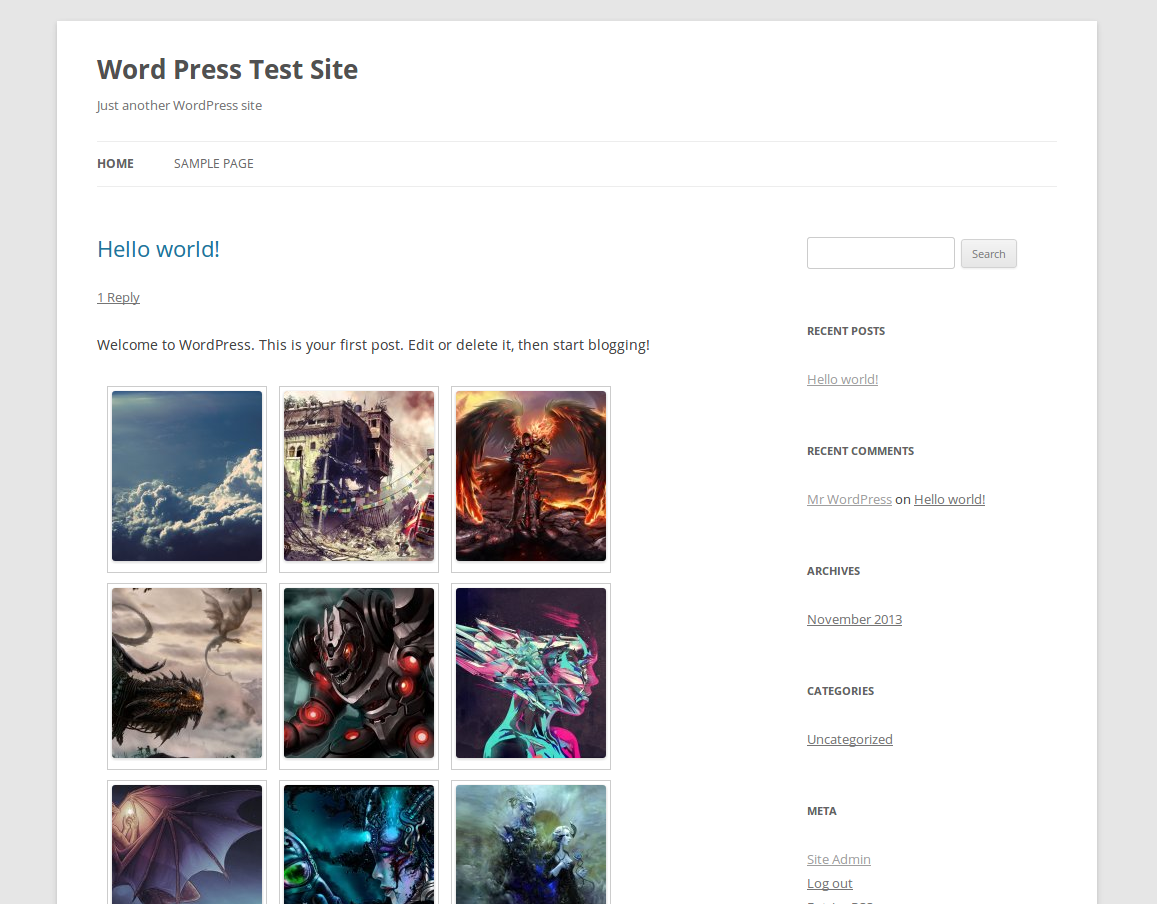1157x904 pixels.
Task: Open the dragons in clouds thumbnail
Action: click(x=187, y=673)
